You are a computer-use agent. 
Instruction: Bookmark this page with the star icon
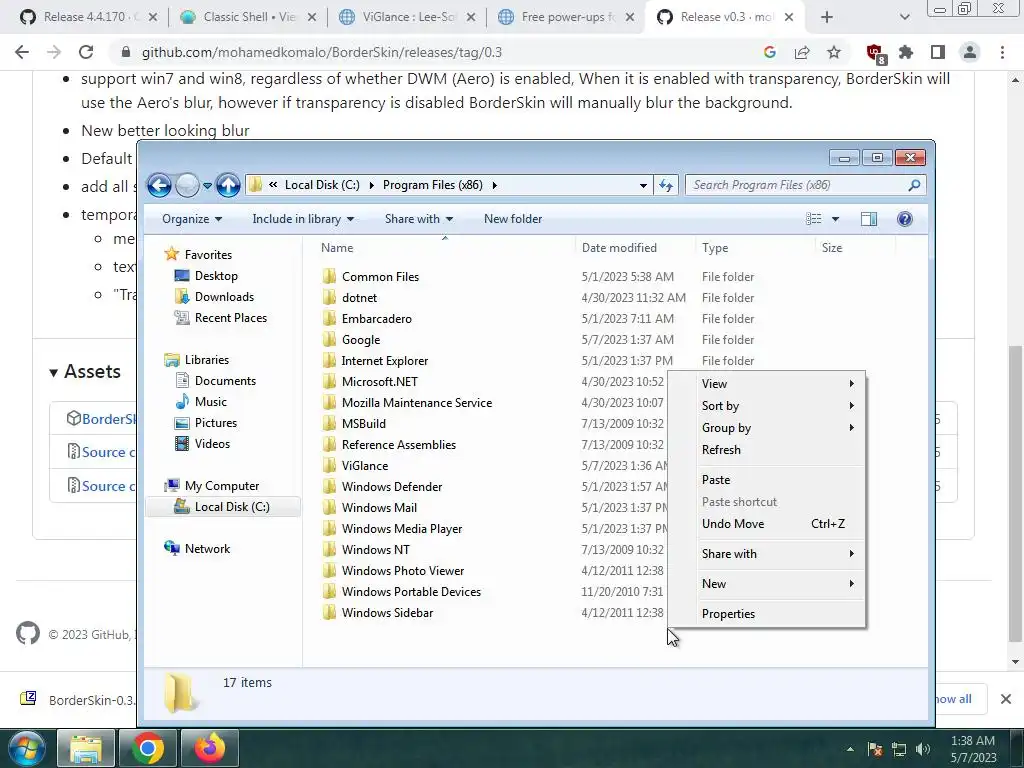click(834, 52)
